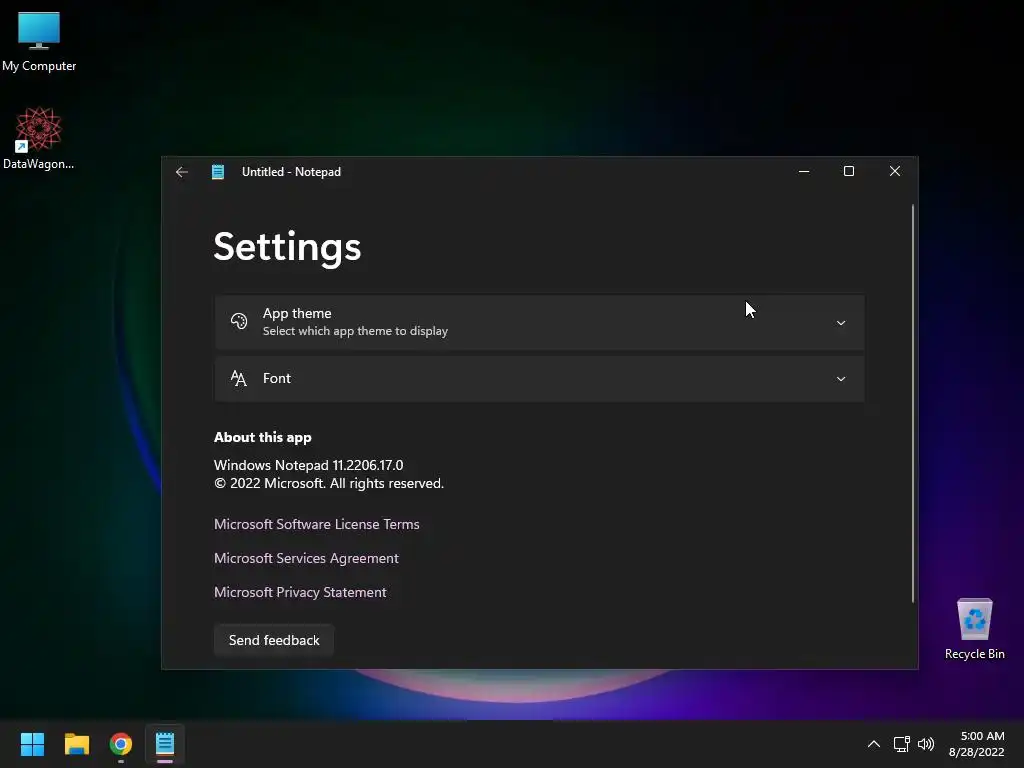This screenshot has width=1024, height=768.
Task: Open Microsoft Privacy Statement link
Action: coord(300,592)
